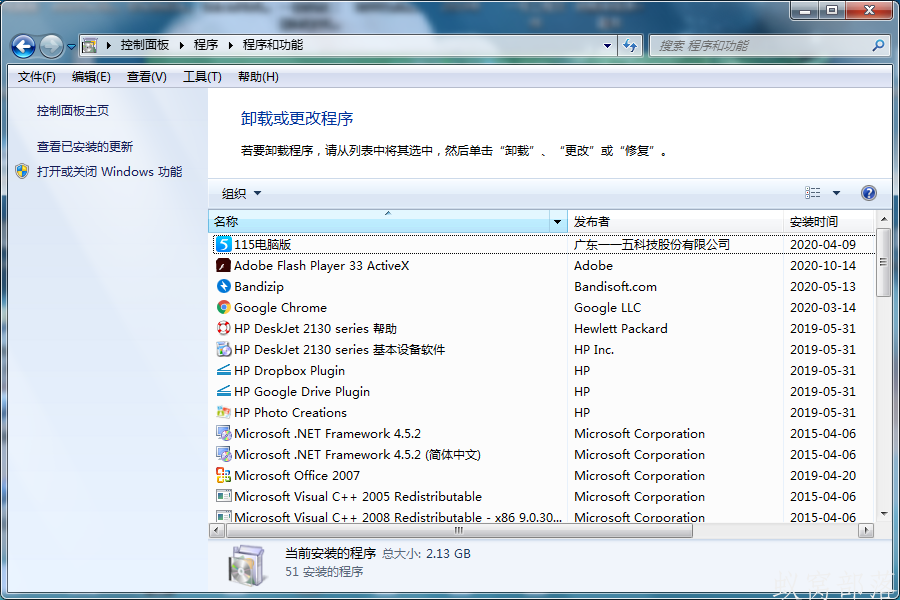Click the publisher text HP Inc.
900x600 pixels.
[x=594, y=350]
